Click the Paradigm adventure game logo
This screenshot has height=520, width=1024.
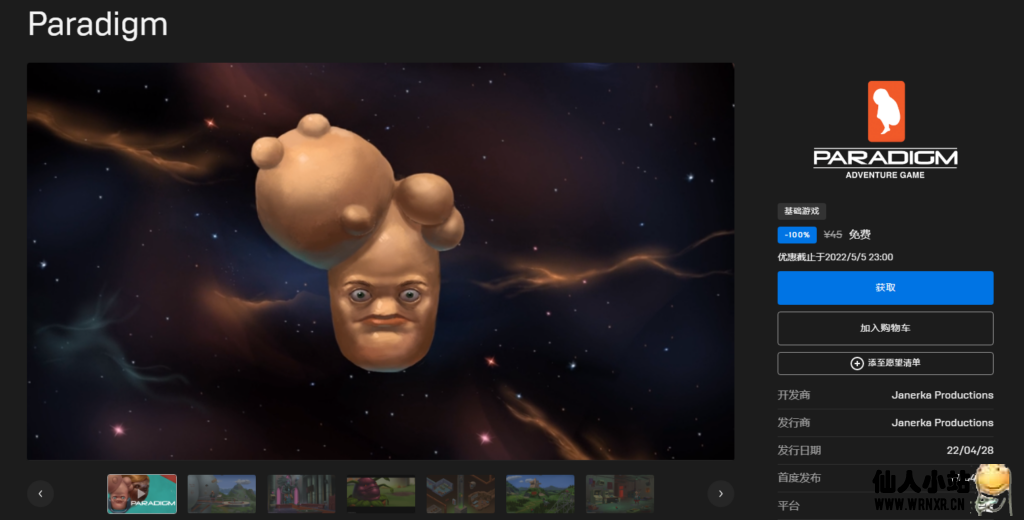pyautogui.click(x=886, y=130)
